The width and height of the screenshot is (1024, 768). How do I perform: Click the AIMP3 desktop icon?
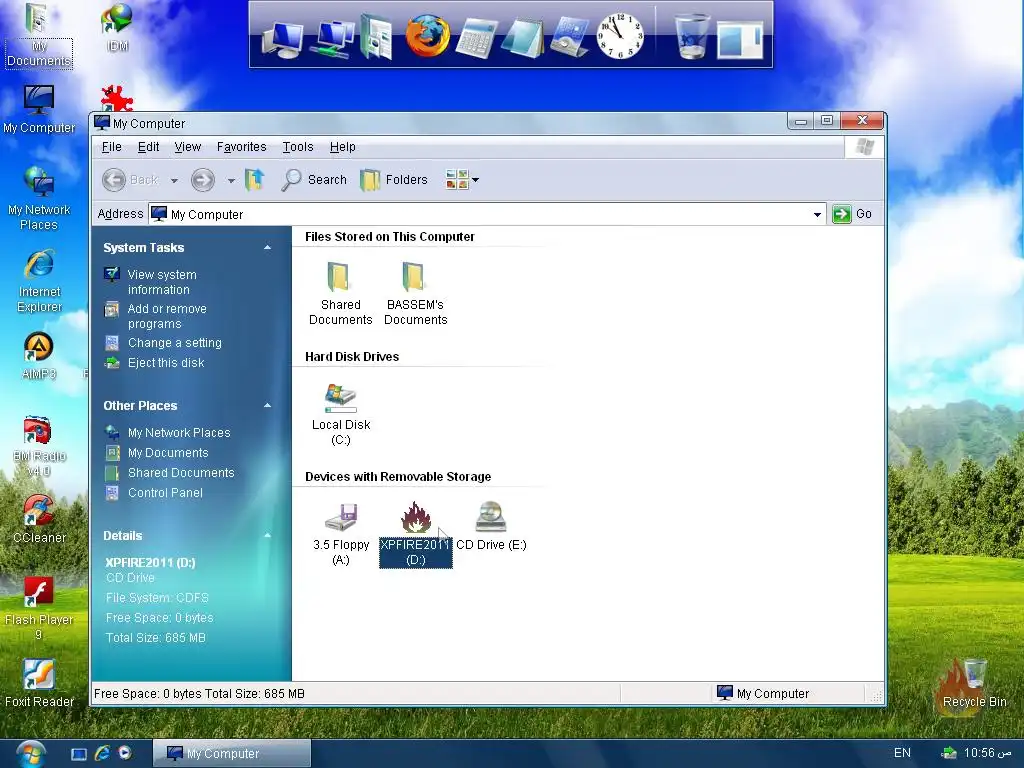(39, 356)
